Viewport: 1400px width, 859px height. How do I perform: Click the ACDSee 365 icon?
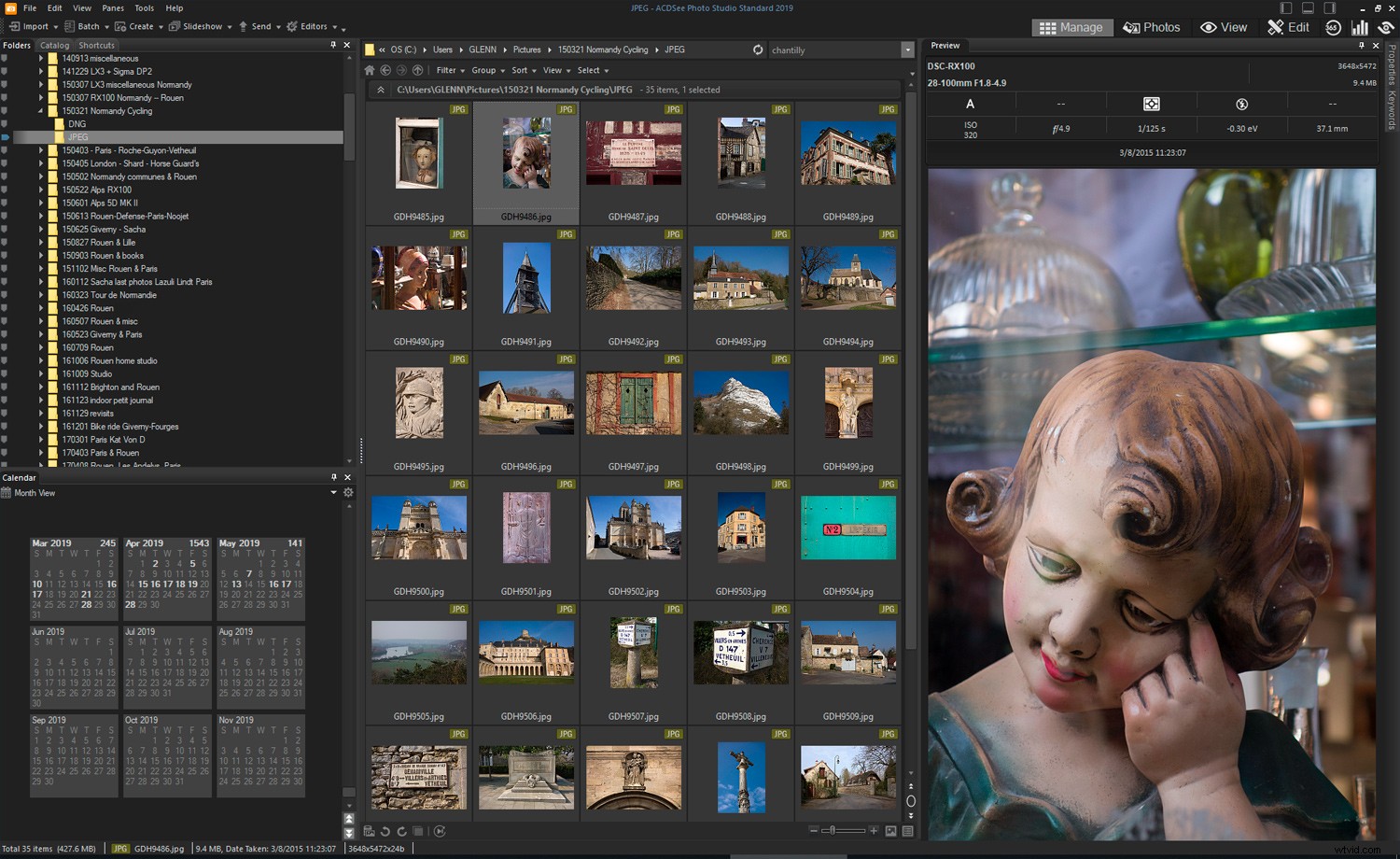pyautogui.click(x=1332, y=27)
